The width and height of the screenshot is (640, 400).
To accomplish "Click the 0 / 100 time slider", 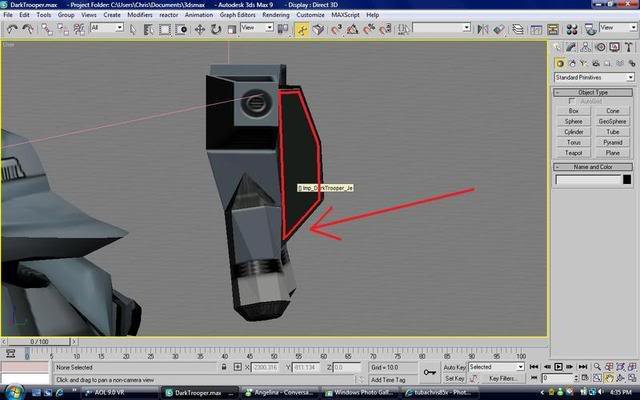I will coord(39,341).
